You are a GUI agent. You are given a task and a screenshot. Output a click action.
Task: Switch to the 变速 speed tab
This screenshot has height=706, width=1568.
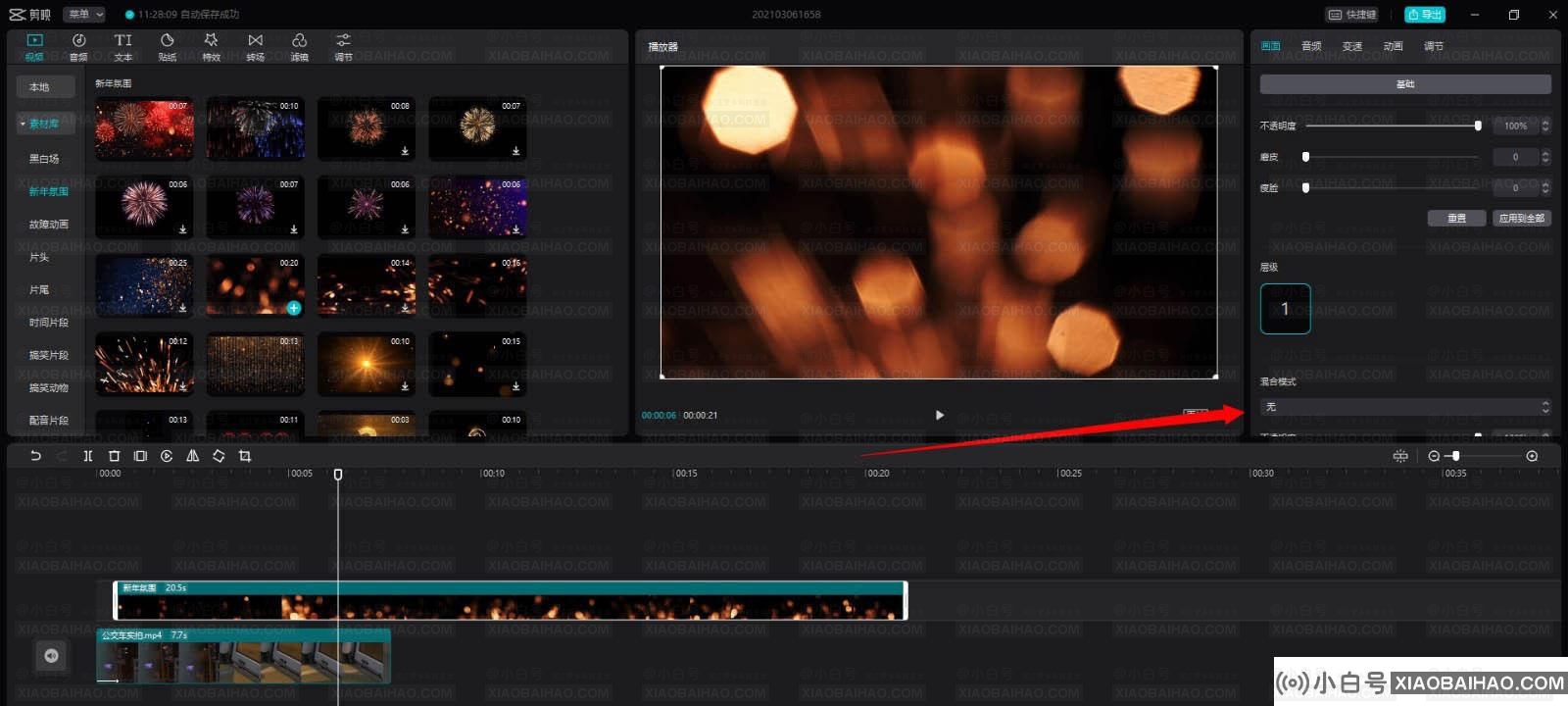(1352, 46)
